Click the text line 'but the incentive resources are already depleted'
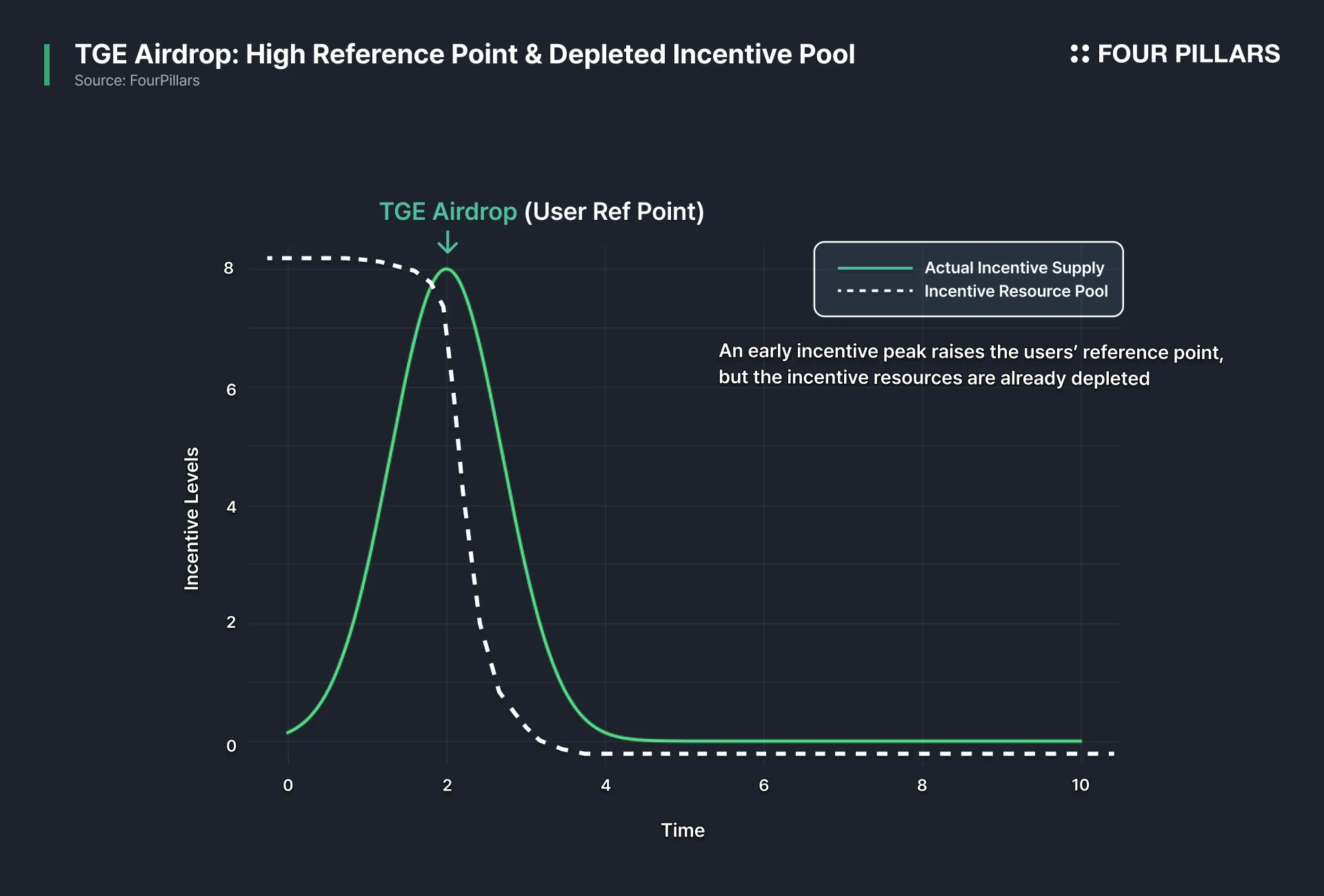This screenshot has height=896, width=1324. tap(934, 378)
